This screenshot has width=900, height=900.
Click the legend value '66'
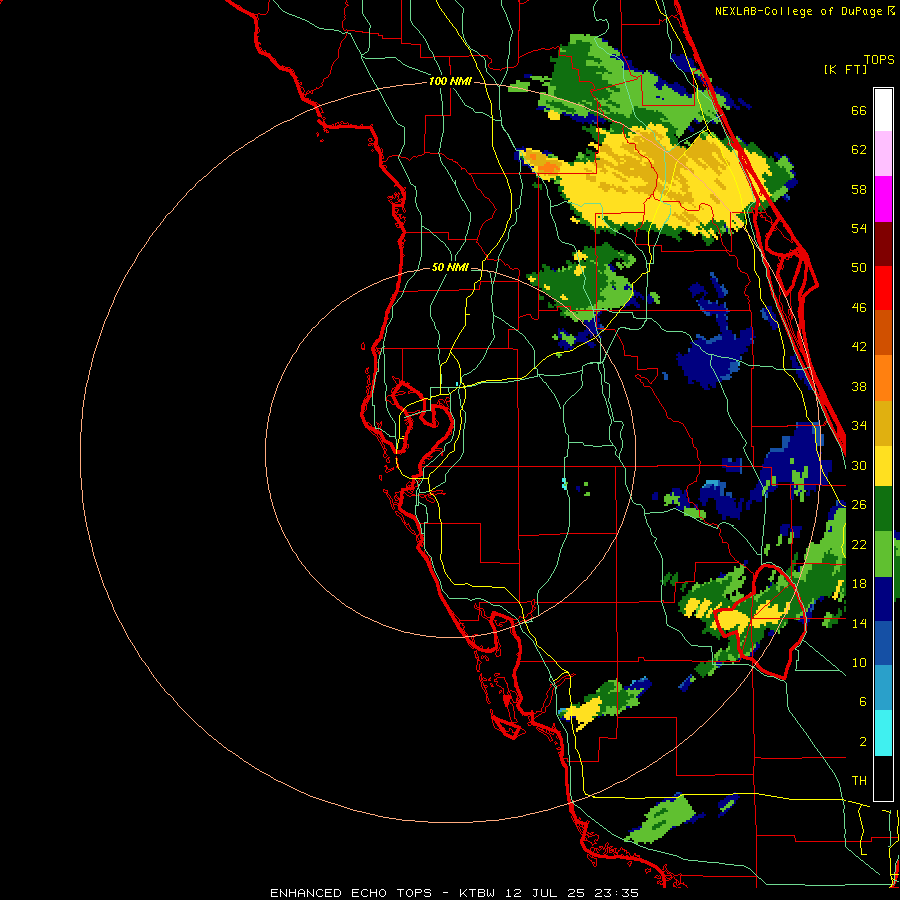(x=859, y=111)
